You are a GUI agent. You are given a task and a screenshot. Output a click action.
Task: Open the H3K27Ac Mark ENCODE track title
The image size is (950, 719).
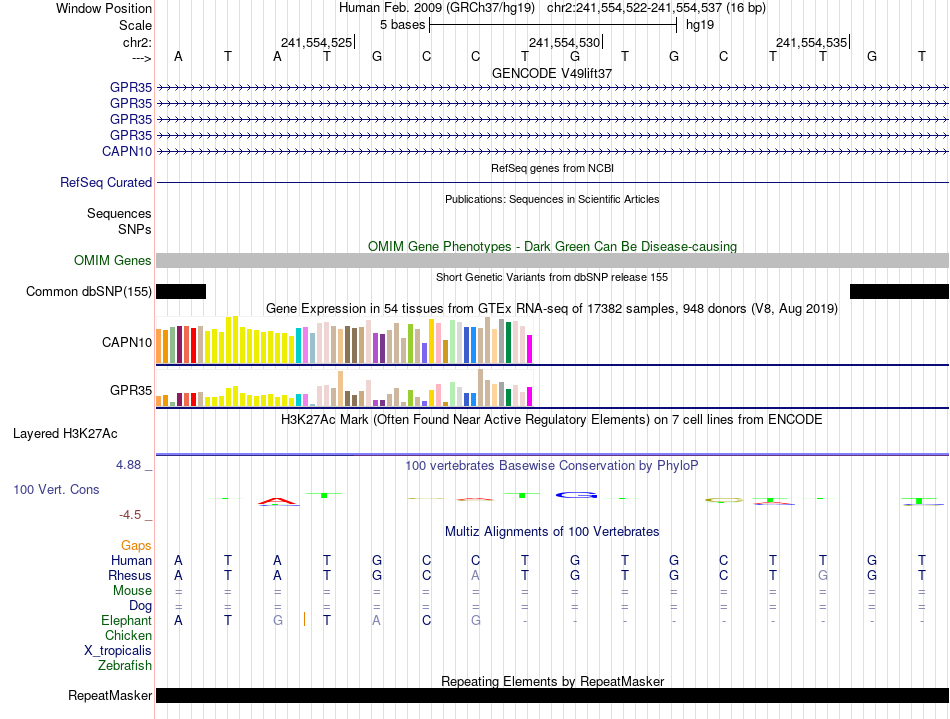(x=552, y=420)
